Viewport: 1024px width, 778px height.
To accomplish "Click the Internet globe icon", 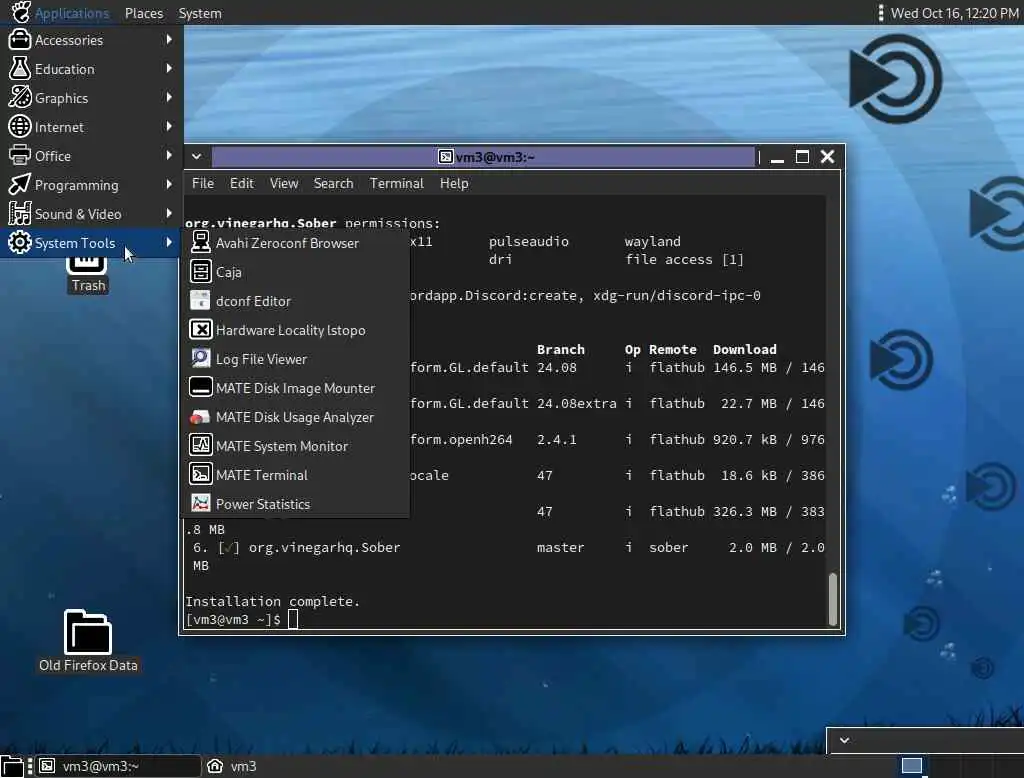I will tap(20, 127).
